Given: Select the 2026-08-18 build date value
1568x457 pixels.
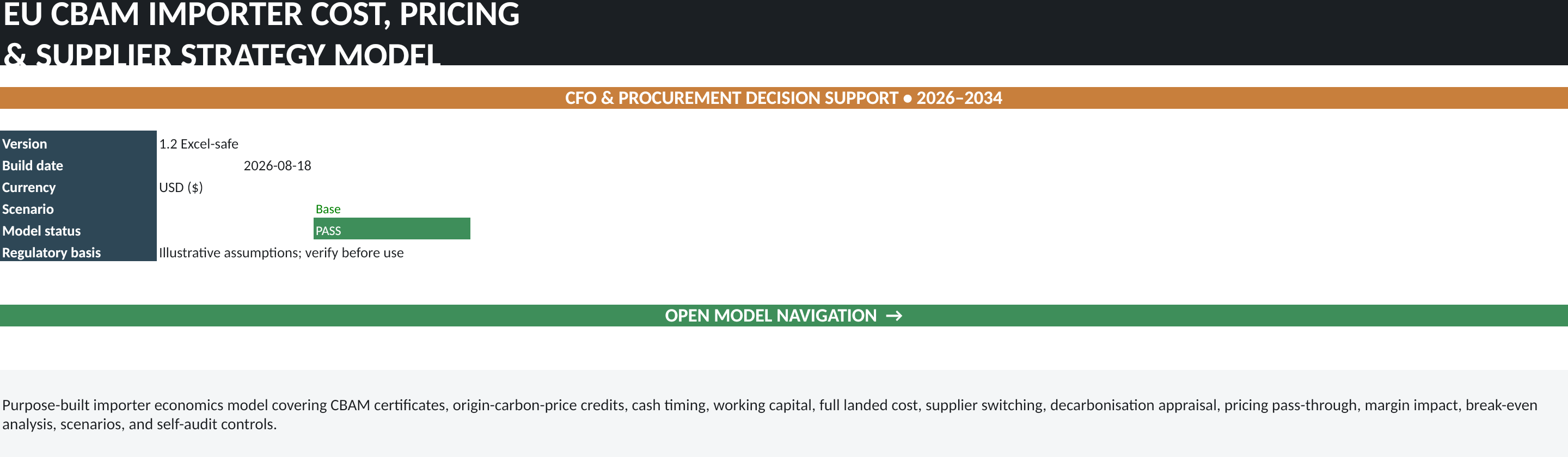Looking at the screenshot, I should point(277,165).
